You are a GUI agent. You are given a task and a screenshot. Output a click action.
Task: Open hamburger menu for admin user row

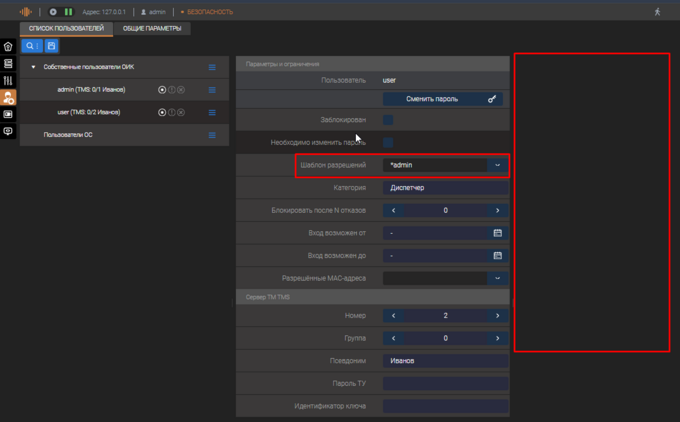[x=212, y=90]
